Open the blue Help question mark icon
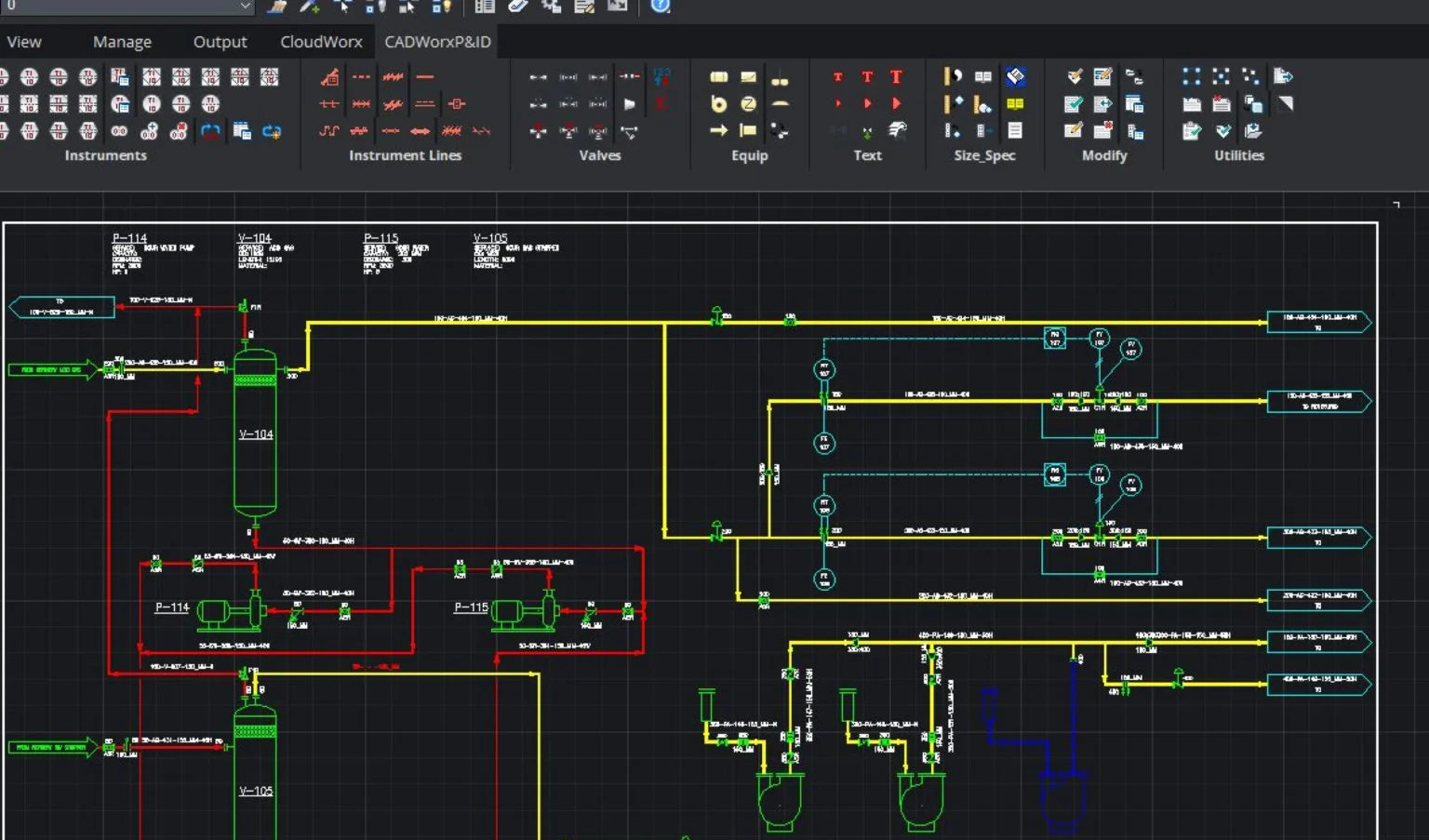 point(661,6)
